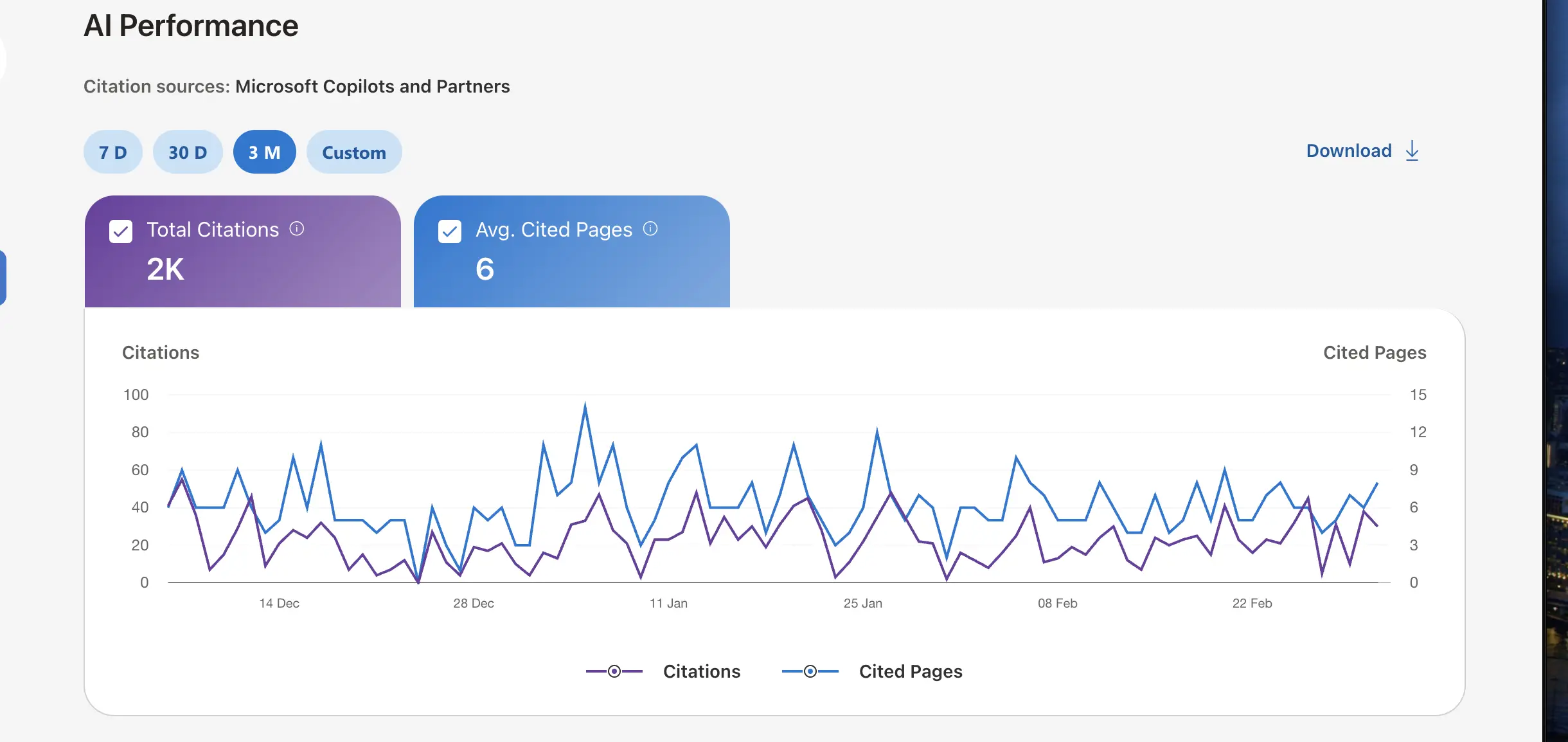This screenshot has width=1568, height=742.
Task: Select the 3M time period
Action: pyautogui.click(x=265, y=152)
